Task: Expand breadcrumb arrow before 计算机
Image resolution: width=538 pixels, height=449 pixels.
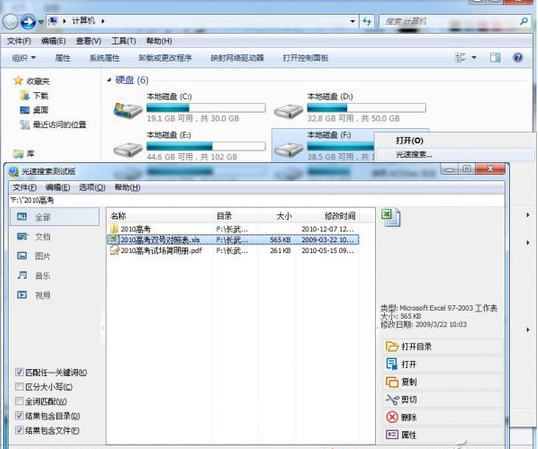Action: [64, 21]
